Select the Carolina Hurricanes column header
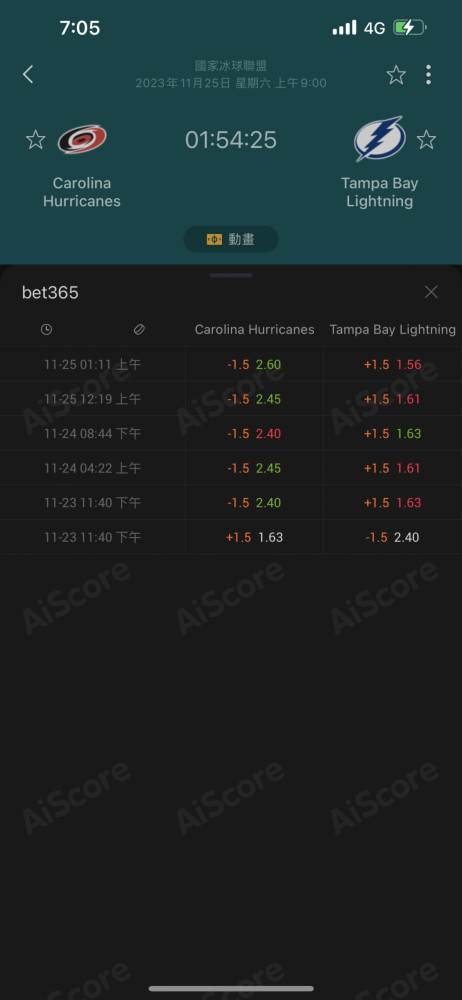The height and width of the screenshot is (1000, 462). (x=255, y=329)
